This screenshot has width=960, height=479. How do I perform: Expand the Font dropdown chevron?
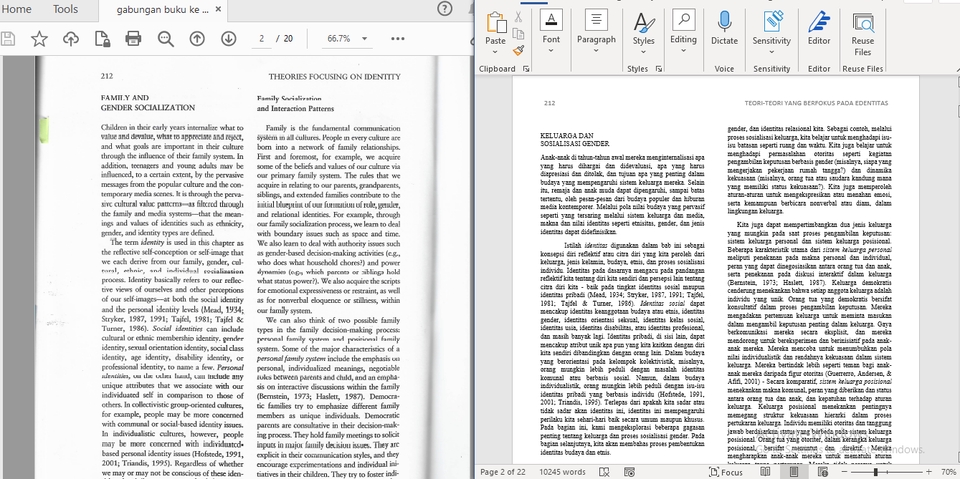pyautogui.click(x=551, y=51)
